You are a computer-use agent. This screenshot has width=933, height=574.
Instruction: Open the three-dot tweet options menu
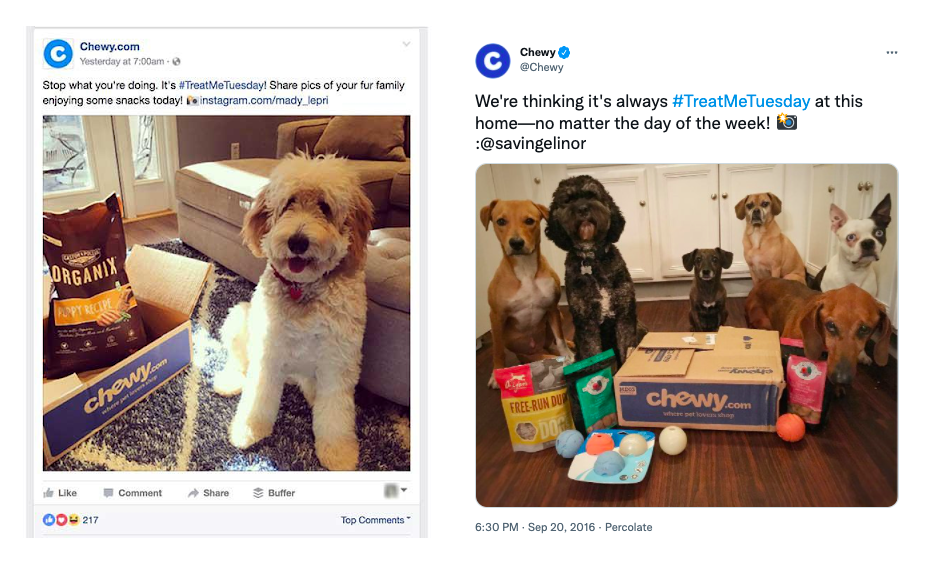coord(891,52)
